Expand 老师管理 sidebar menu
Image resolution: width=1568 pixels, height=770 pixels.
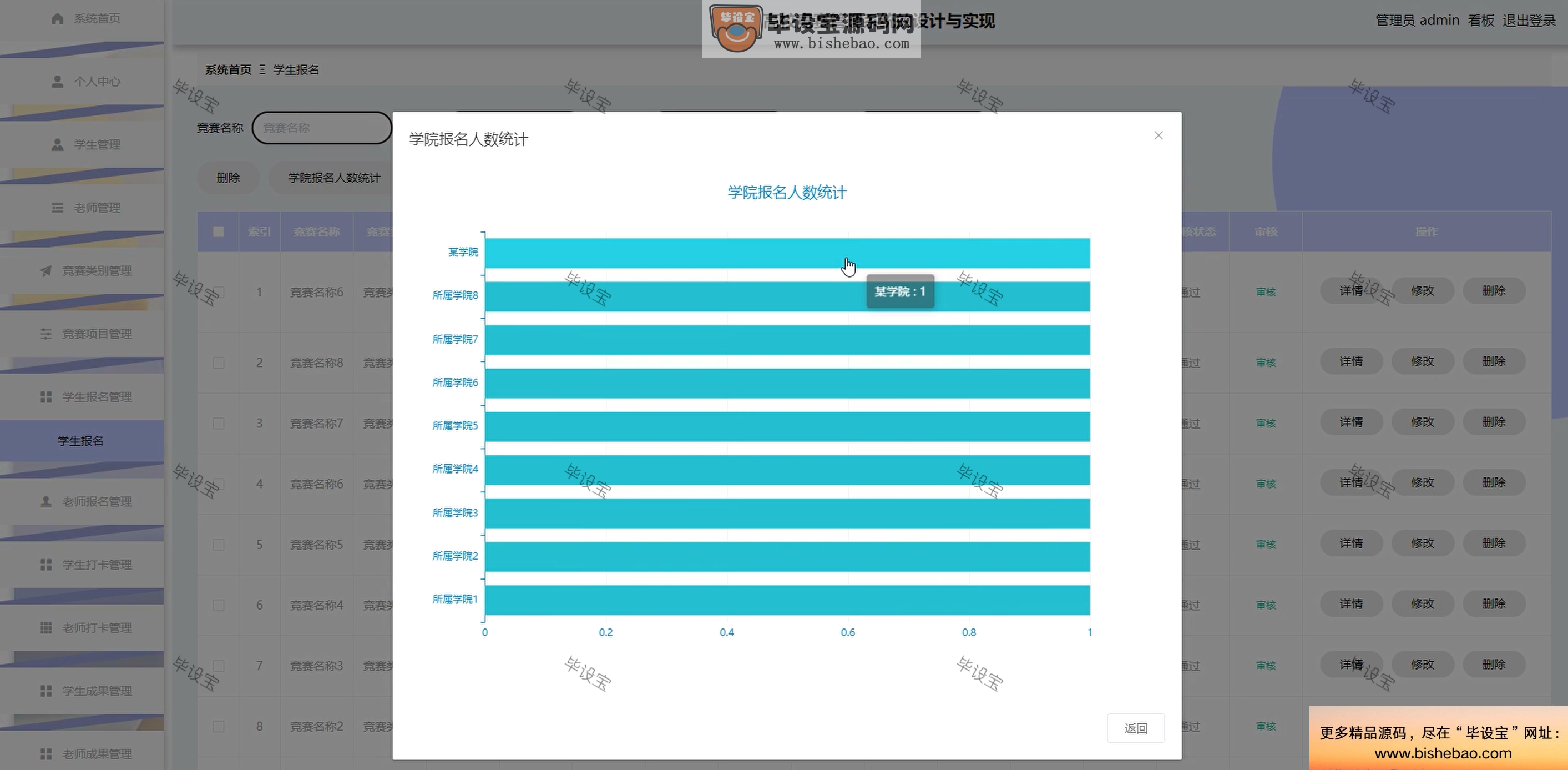click(82, 208)
